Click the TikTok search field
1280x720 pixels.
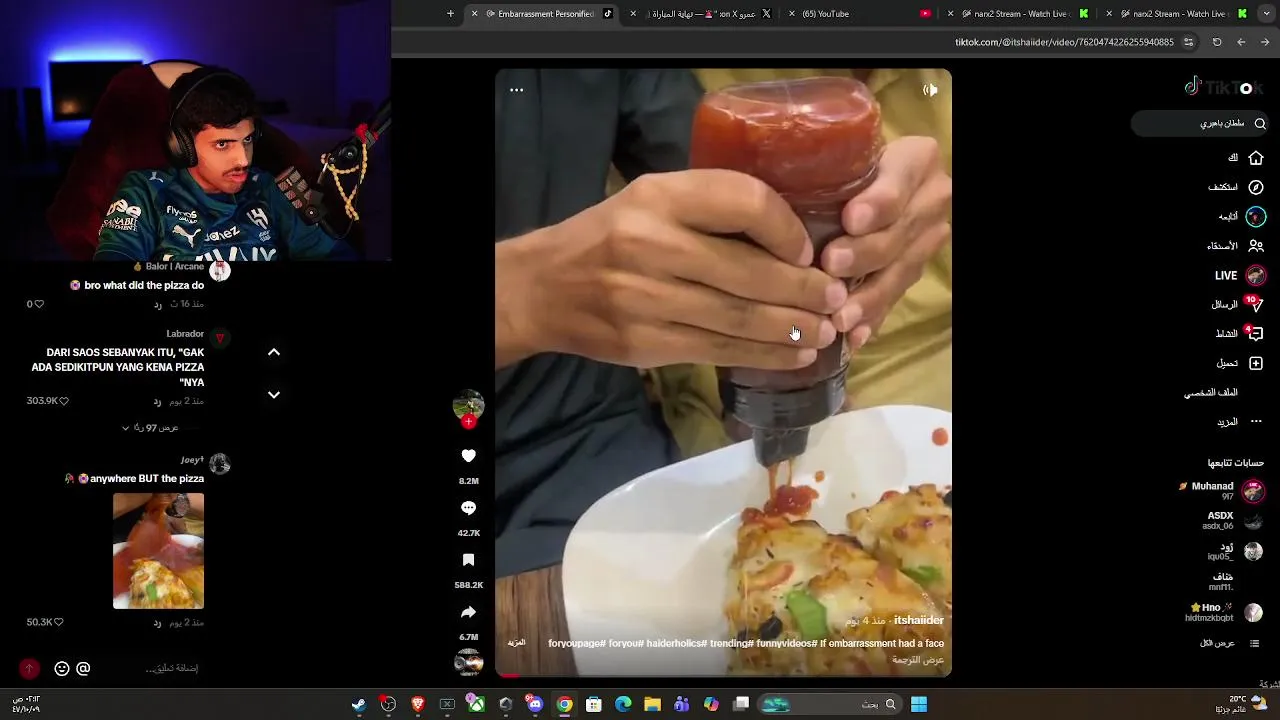[1200, 124]
